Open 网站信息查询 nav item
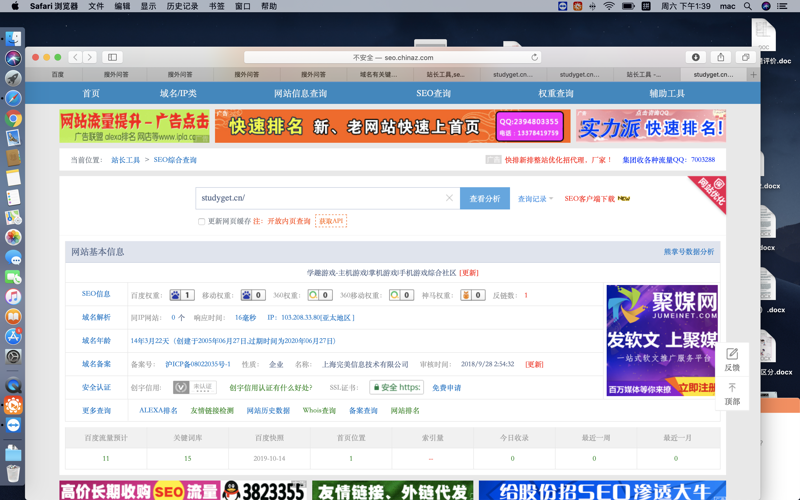Image resolution: width=800 pixels, height=500 pixels. [x=301, y=93]
